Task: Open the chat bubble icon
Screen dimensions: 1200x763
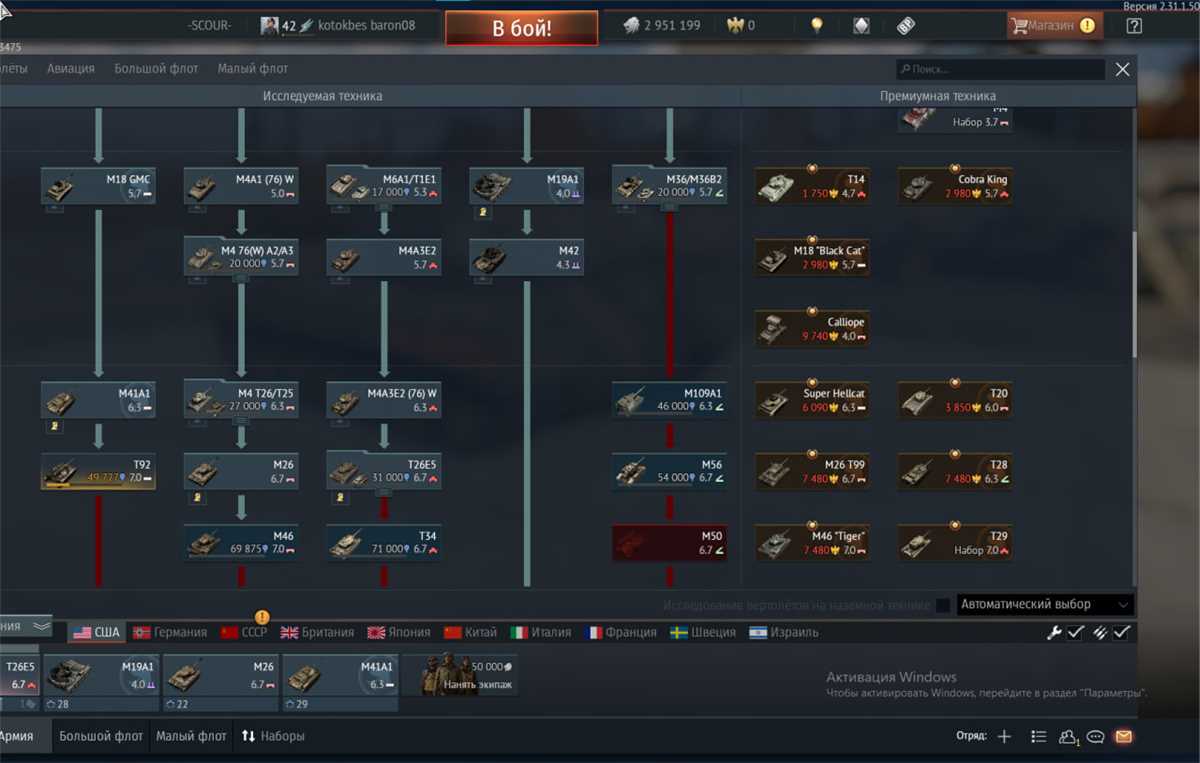Action: click(x=1095, y=737)
